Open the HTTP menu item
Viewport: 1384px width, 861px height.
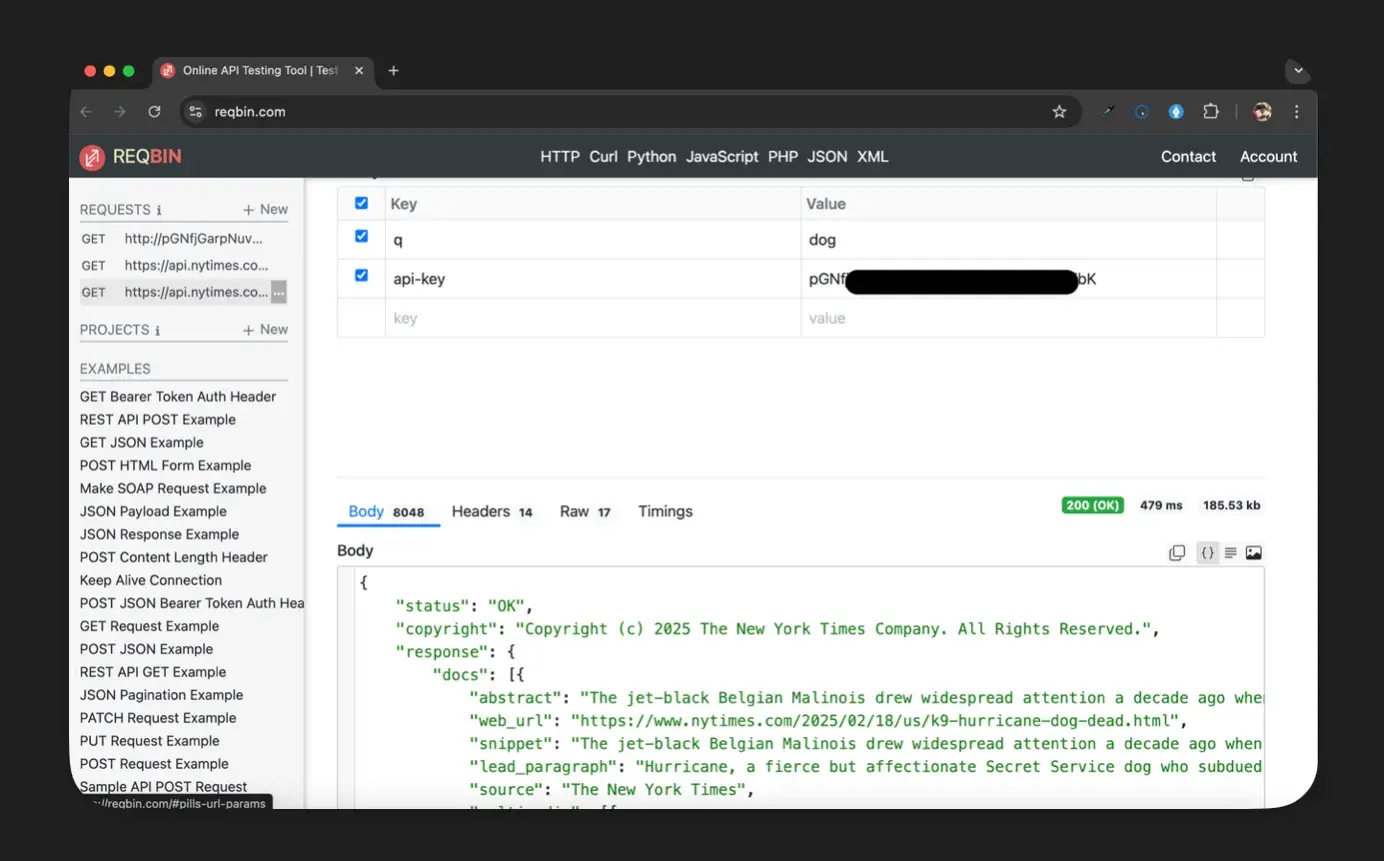(x=560, y=157)
